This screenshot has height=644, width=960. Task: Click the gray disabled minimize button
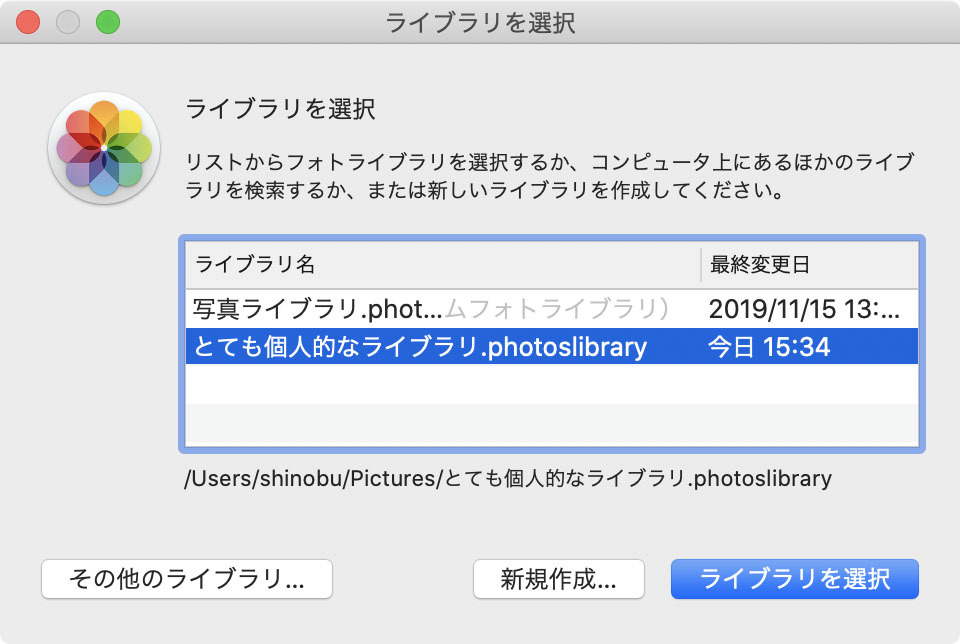[x=68, y=23]
